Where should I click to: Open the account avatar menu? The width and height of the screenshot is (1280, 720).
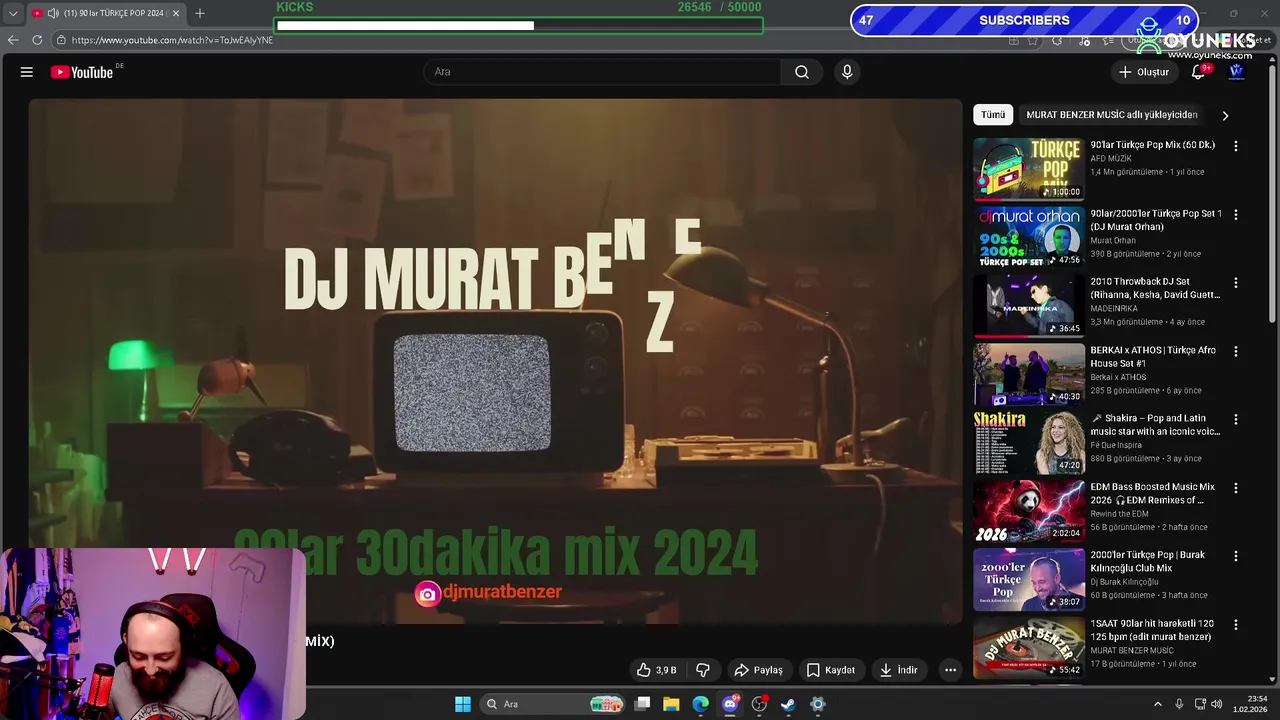click(x=1236, y=72)
